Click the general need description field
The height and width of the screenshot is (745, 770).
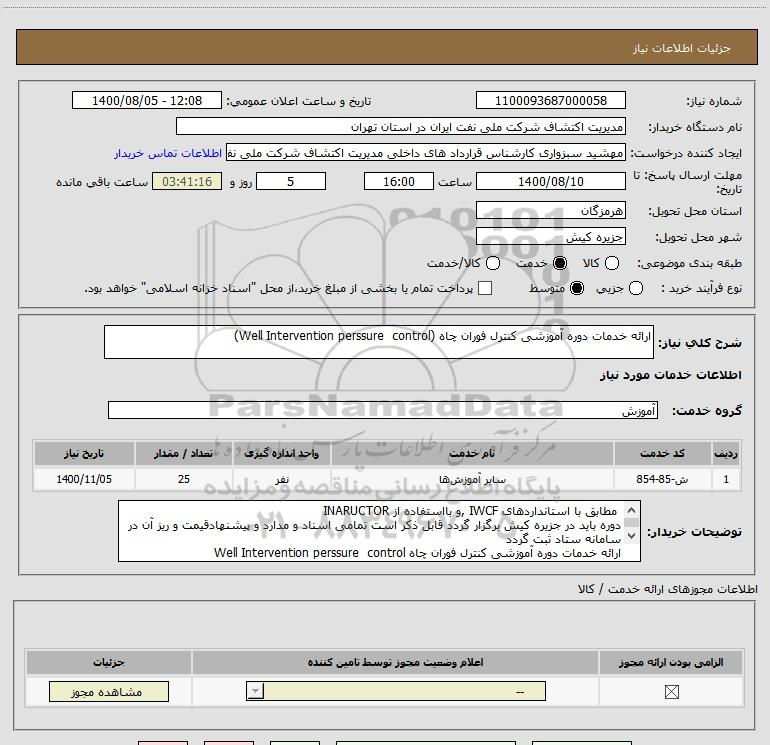[379, 342]
